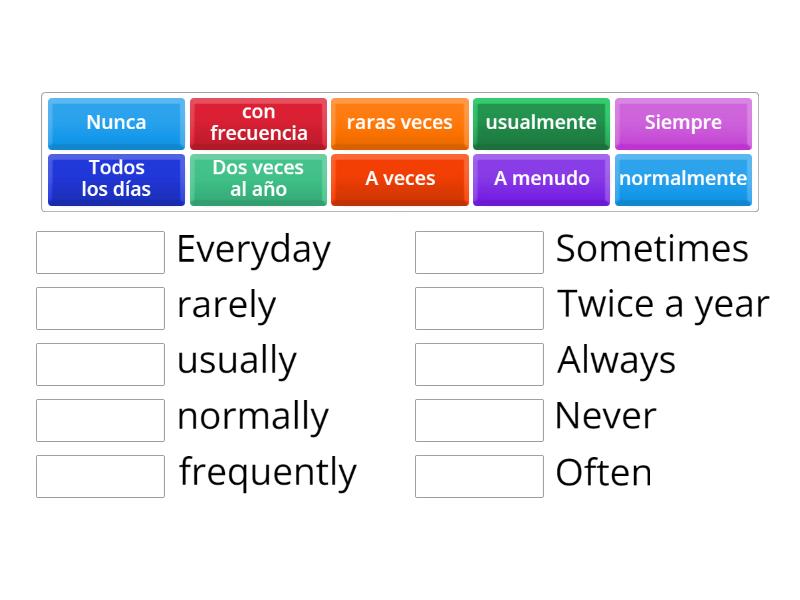Pick the "con frecuencia" tile
This screenshot has width=800, height=600.
pos(258,123)
